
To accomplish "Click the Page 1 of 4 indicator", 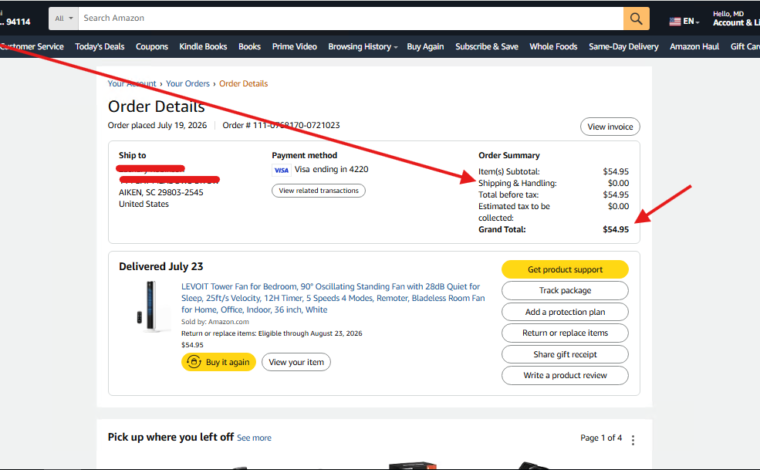I will point(601,438).
